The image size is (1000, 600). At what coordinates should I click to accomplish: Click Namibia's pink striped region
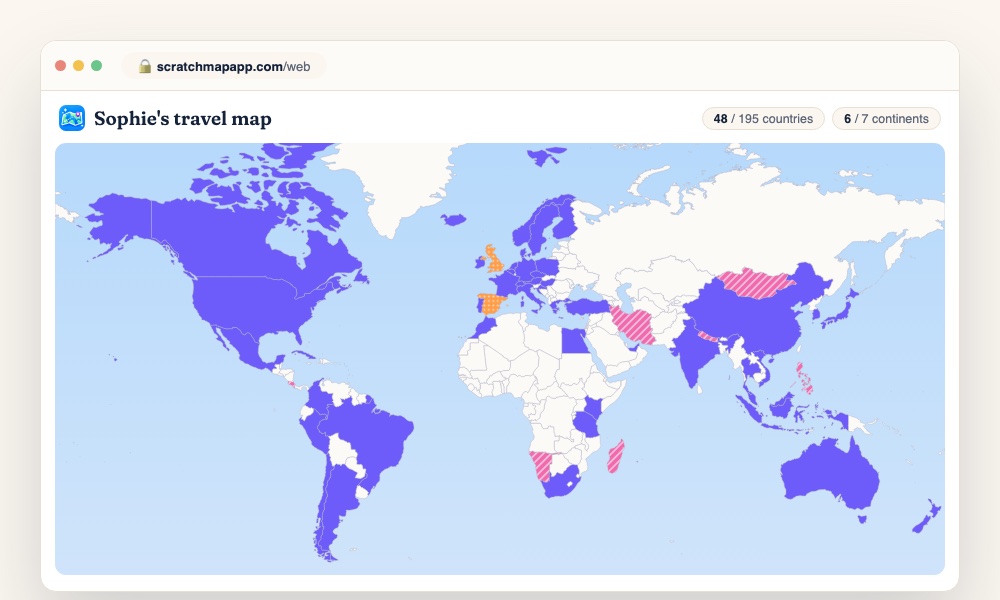point(541,464)
